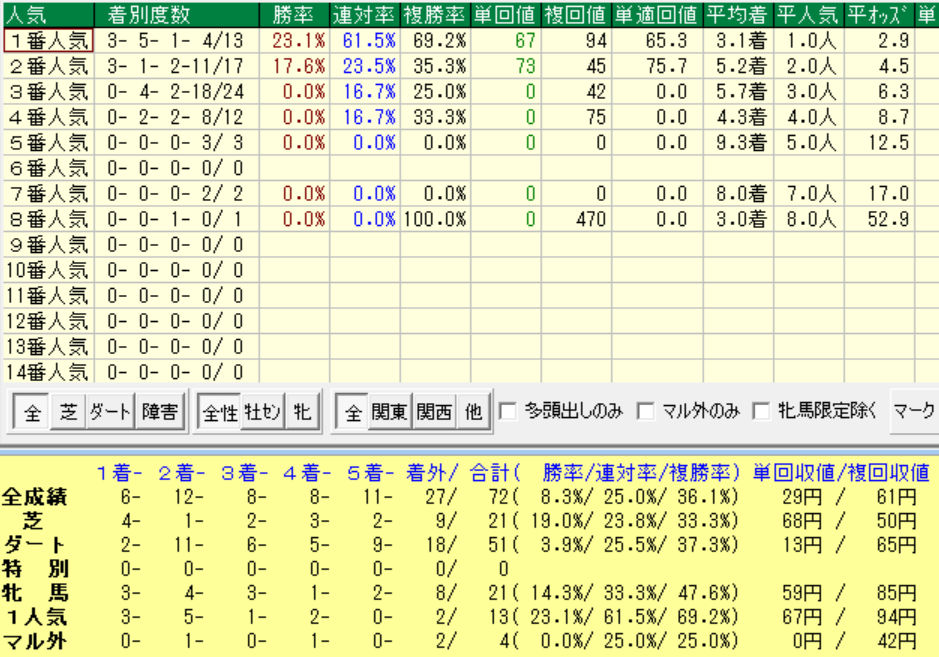Sort by 勝率 column header
This screenshot has width=939, height=657.
click(294, 15)
